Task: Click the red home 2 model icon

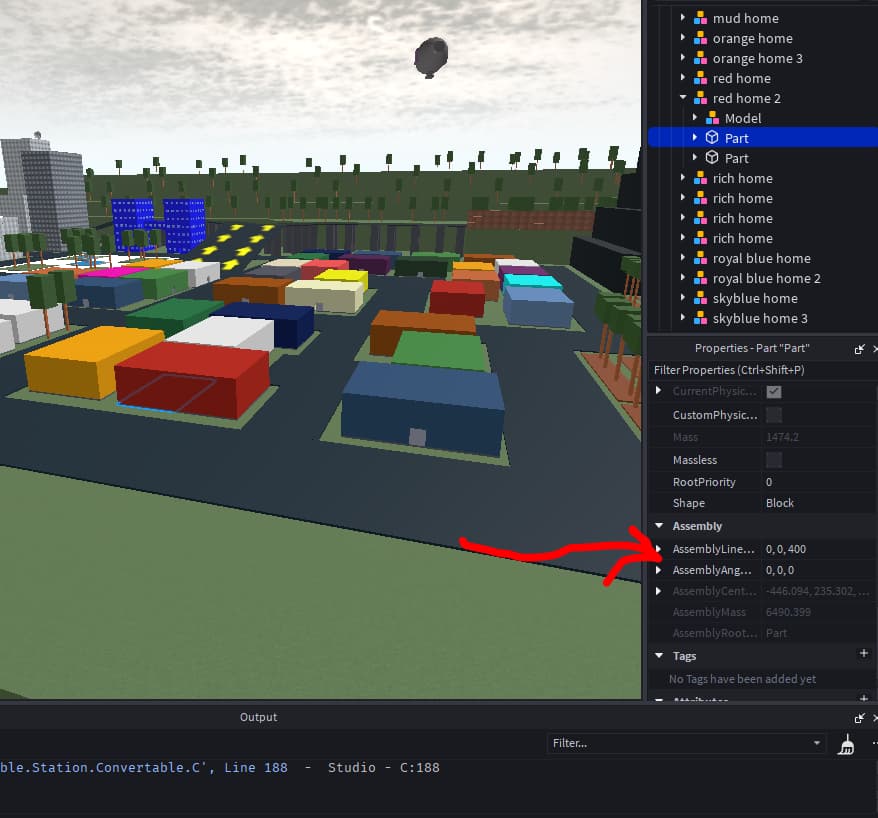Action: 700,99
